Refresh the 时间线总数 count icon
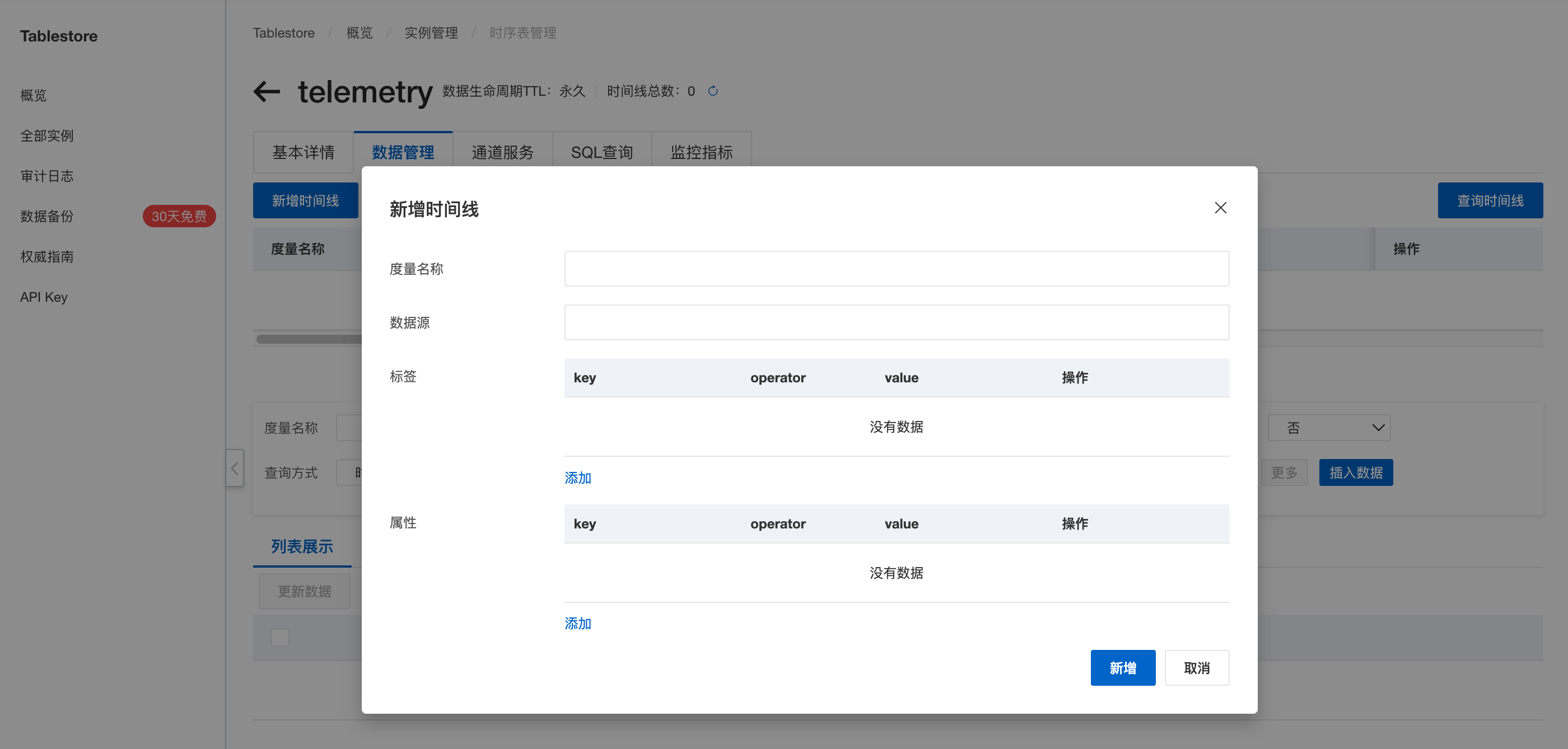The image size is (1568, 749). (713, 91)
